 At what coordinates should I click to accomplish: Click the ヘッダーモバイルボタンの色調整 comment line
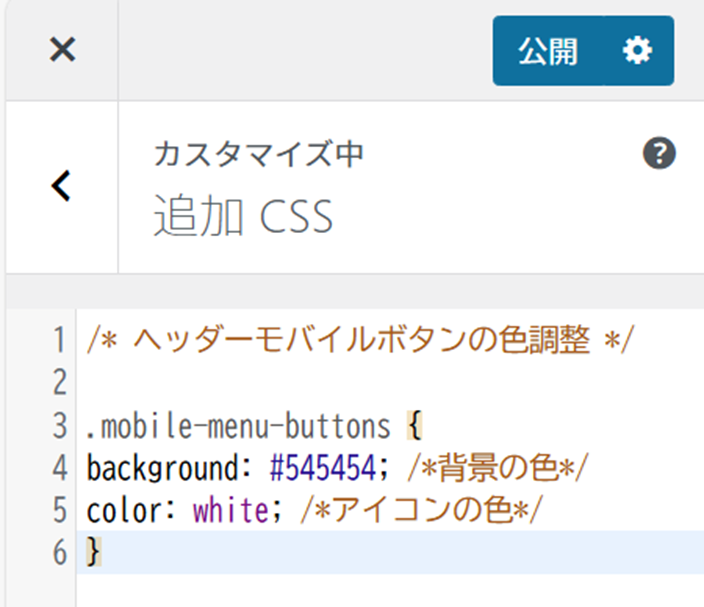360,340
